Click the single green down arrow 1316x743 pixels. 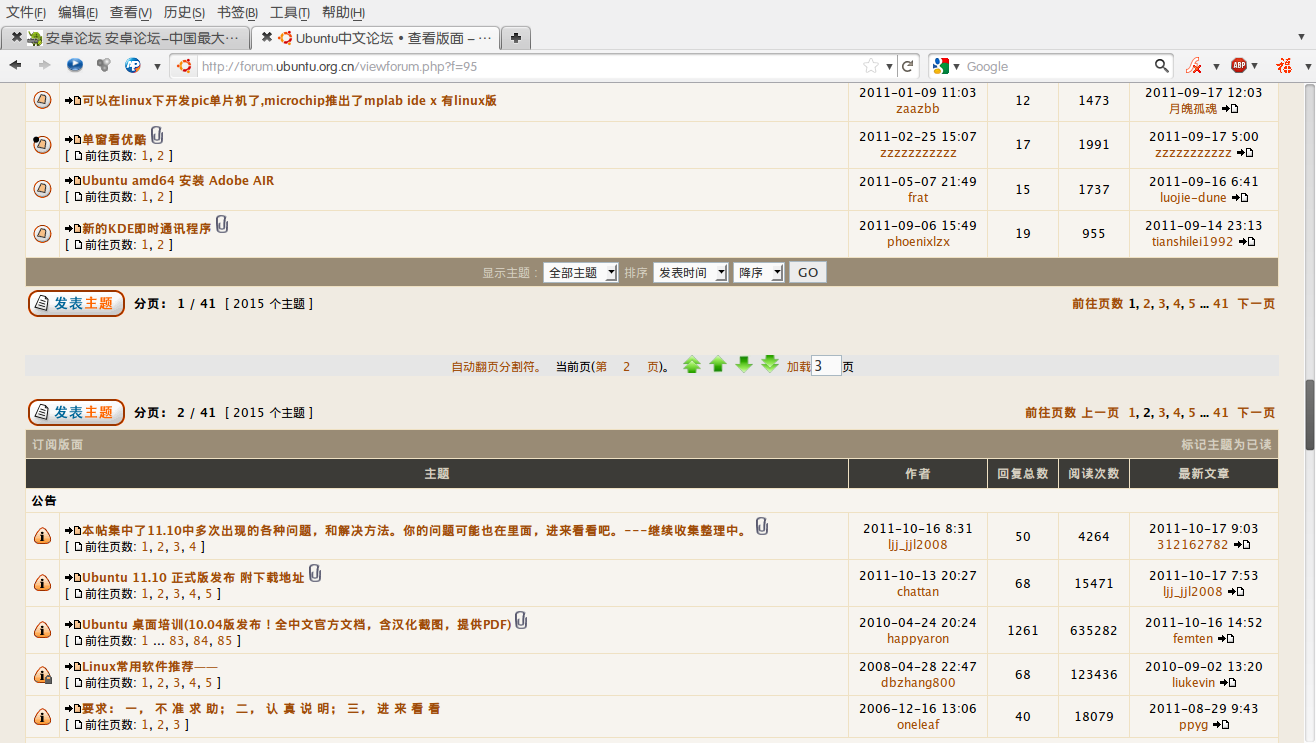pyautogui.click(x=743, y=365)
